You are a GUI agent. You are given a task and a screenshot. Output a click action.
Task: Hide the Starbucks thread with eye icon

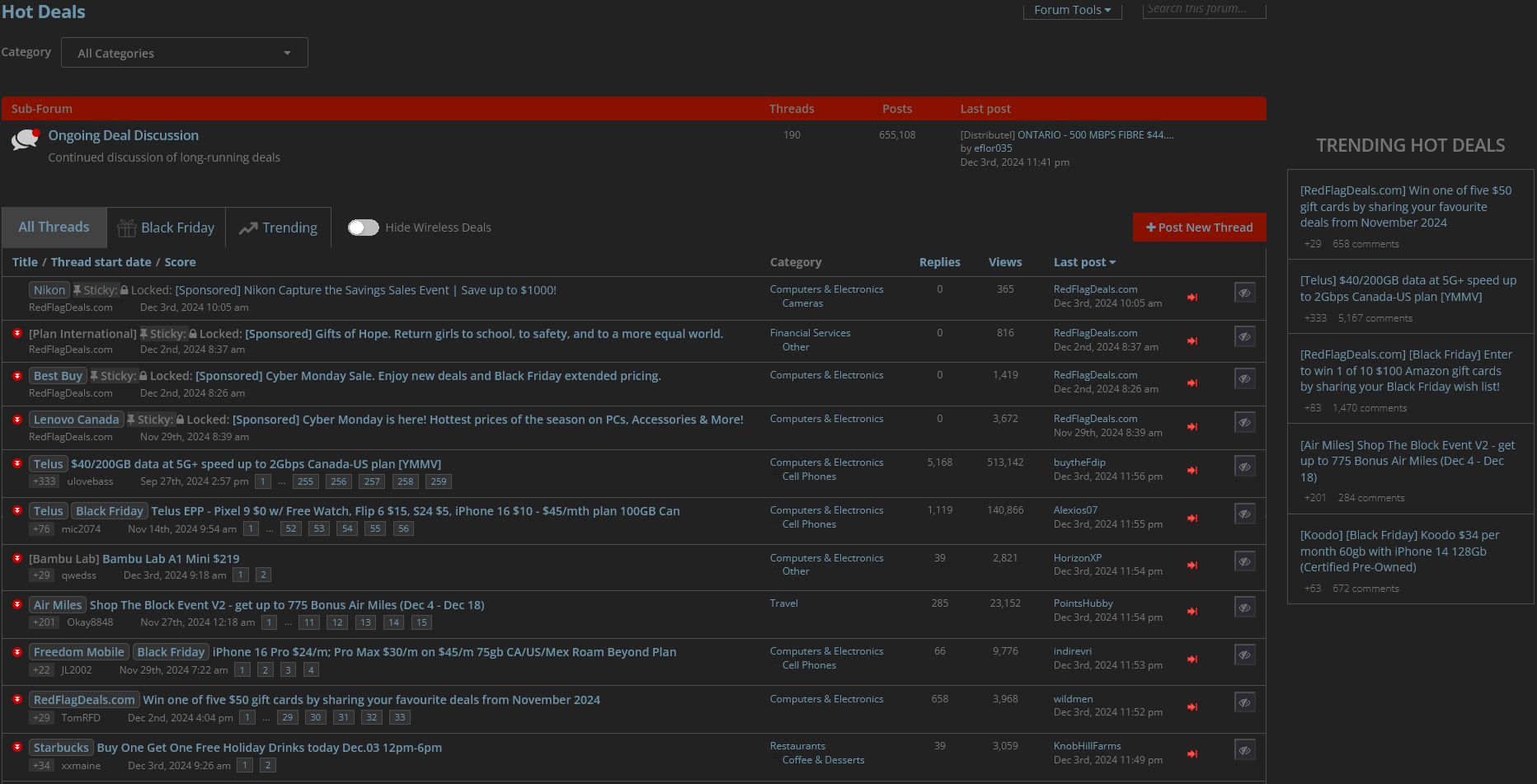click(x=1244, y=750)
